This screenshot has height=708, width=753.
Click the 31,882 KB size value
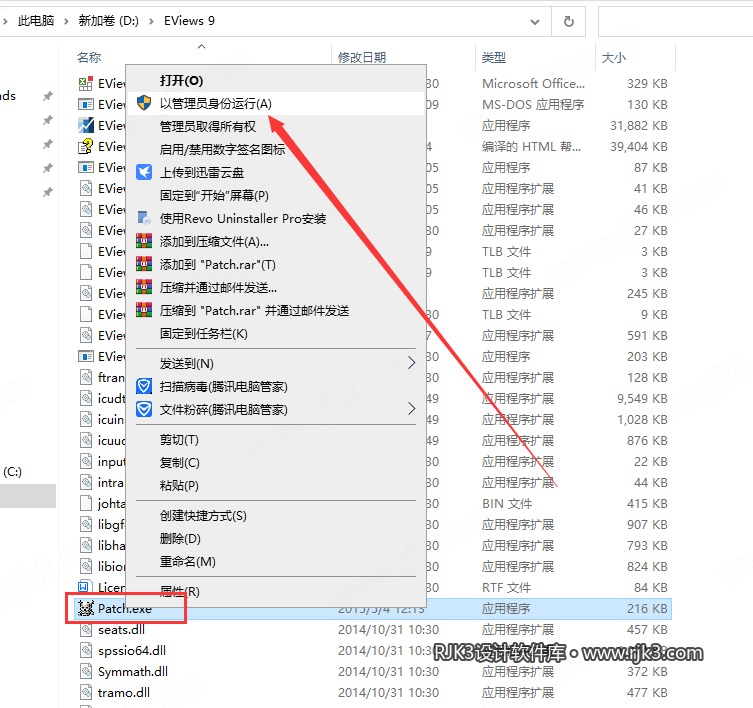[639, 125]
